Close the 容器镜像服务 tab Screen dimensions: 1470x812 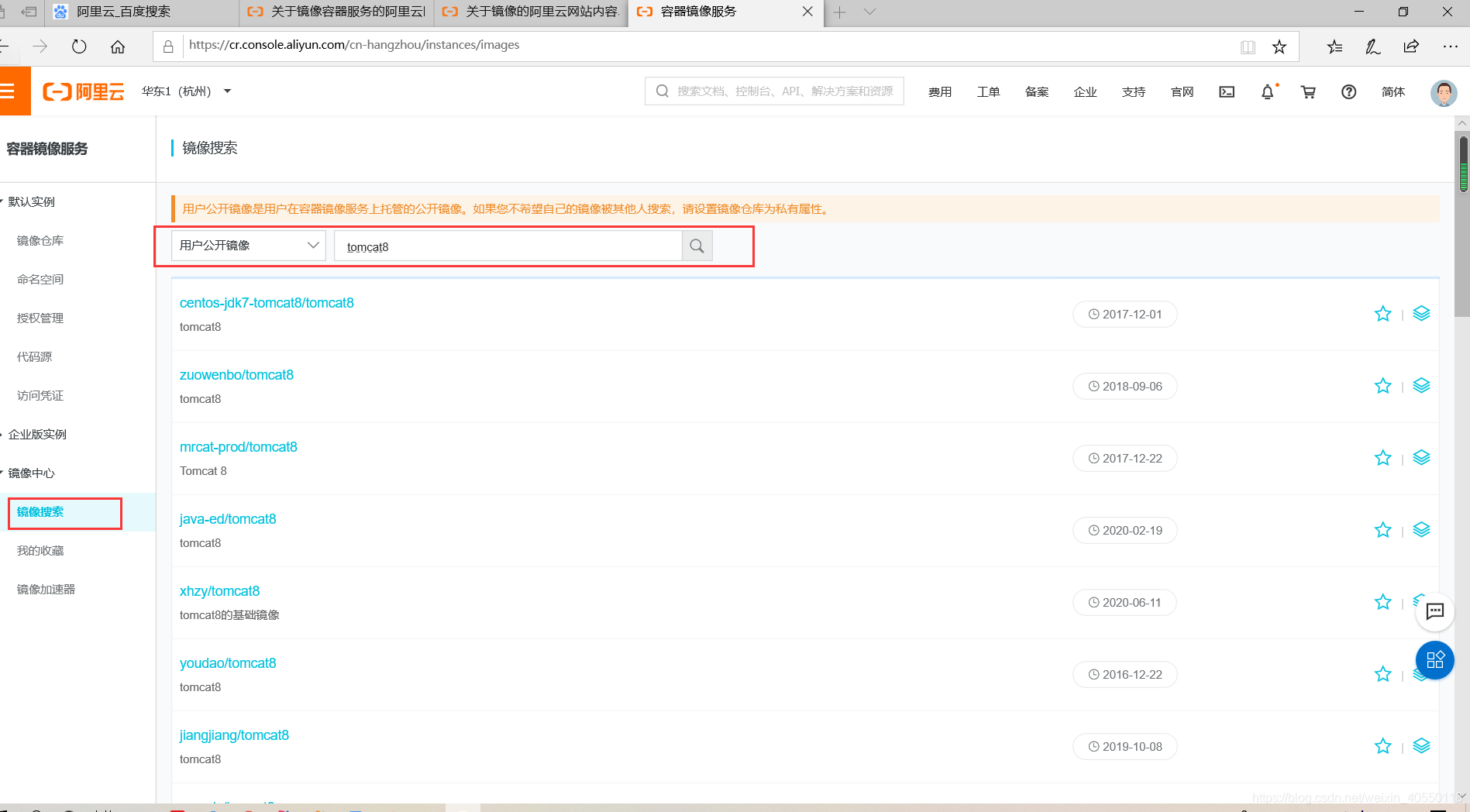807,12
